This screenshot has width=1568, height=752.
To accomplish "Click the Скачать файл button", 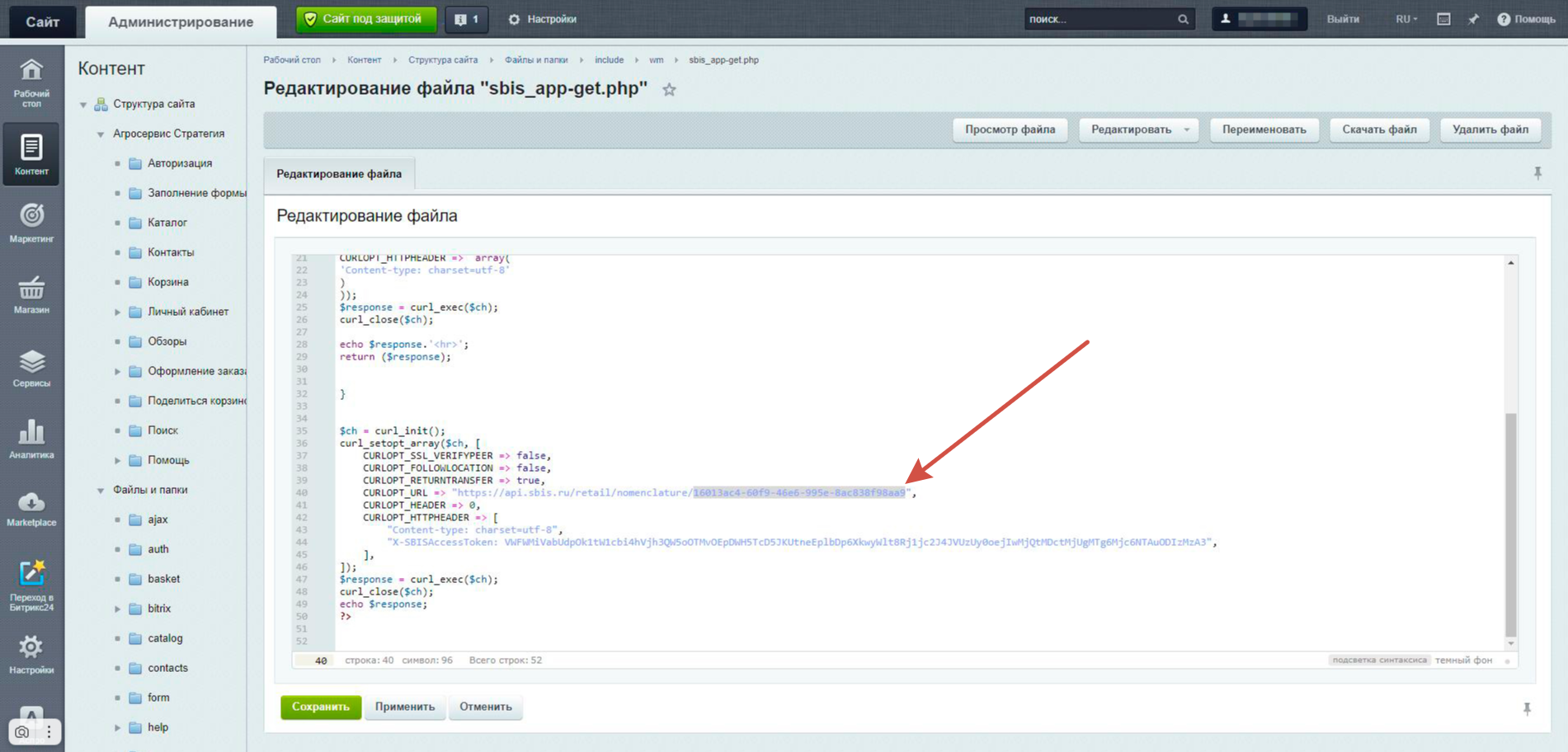I will (x=1379, y=129).
